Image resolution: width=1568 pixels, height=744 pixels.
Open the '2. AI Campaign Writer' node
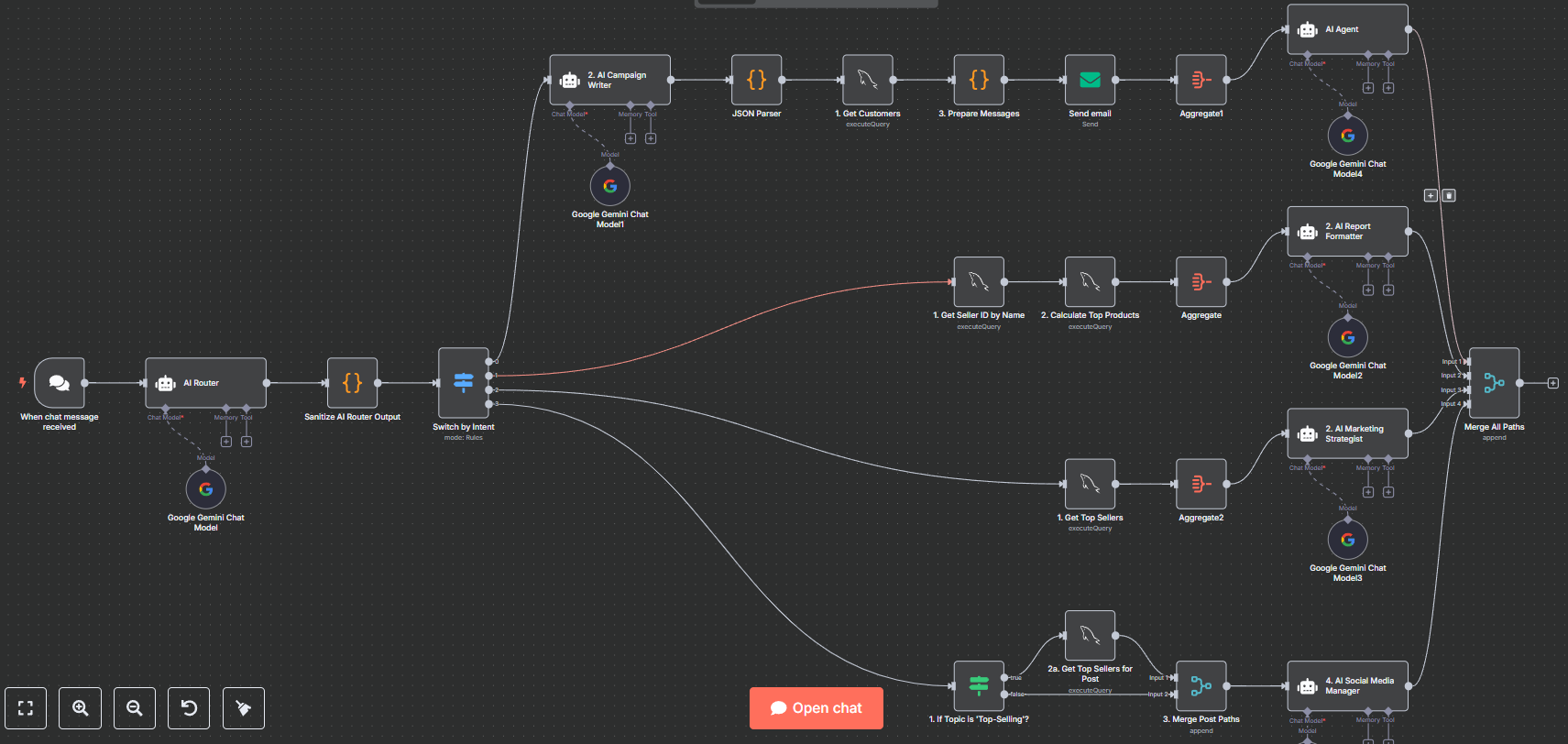point(610,80)
